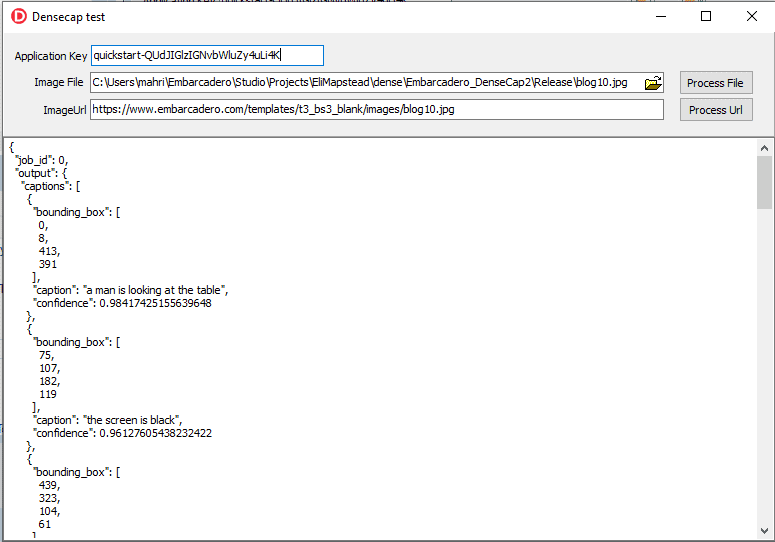The image size is (775, 542).
Task: Open the file browse folder icon
Action: [653, 83]
